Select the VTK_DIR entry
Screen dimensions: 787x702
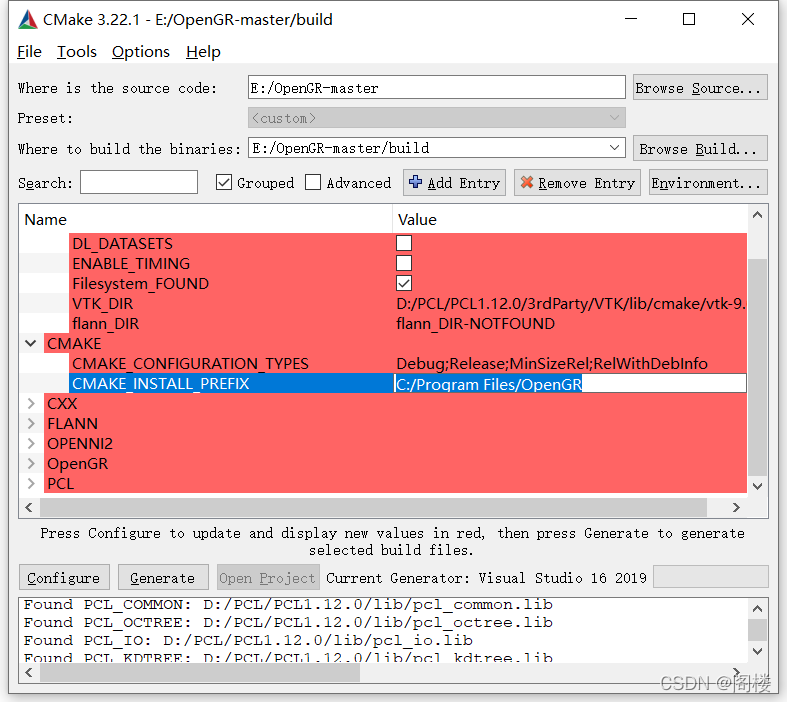(x=102, y=304)
